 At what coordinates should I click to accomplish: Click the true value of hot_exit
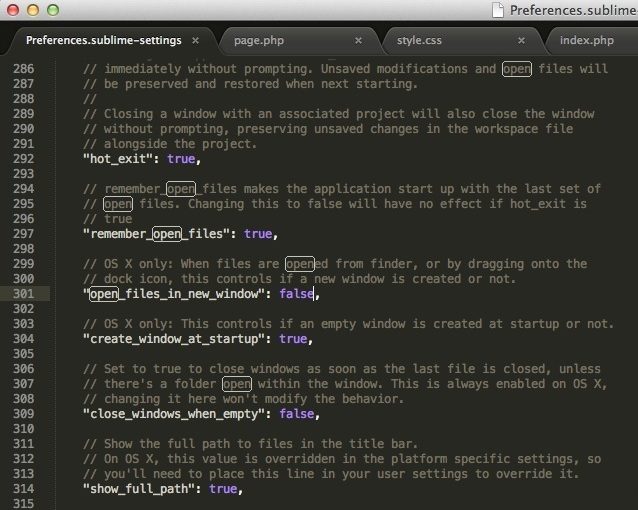pyautogui.click(x=181, y=159)
